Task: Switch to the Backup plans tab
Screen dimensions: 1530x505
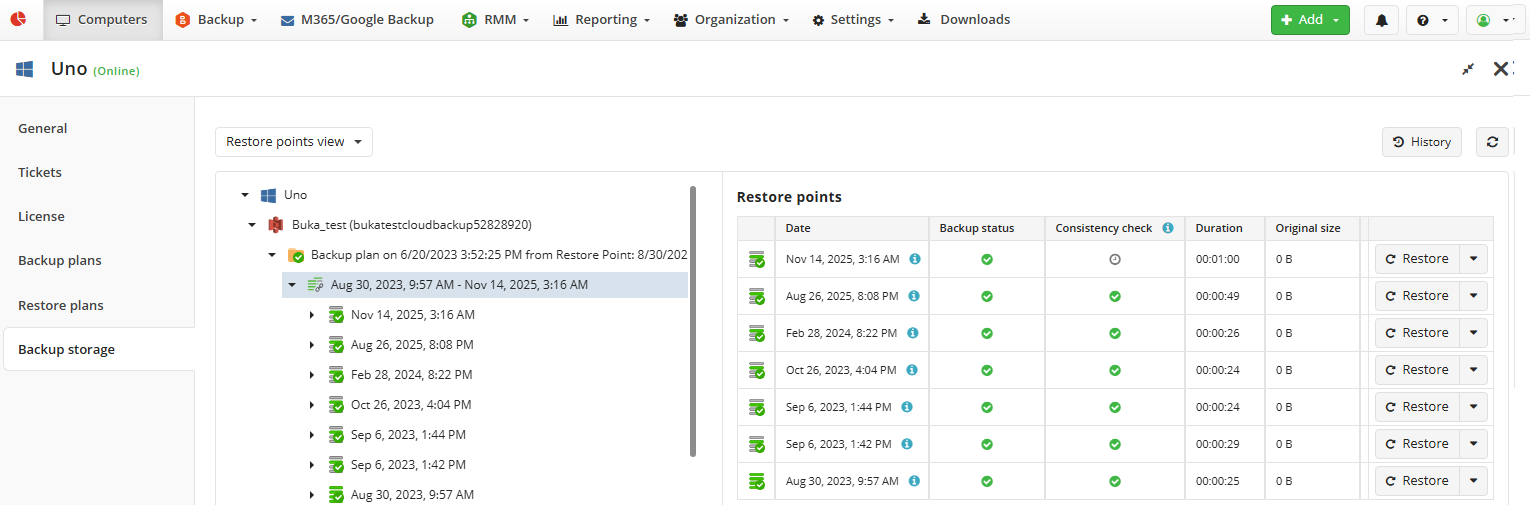Action: point(60,261)
